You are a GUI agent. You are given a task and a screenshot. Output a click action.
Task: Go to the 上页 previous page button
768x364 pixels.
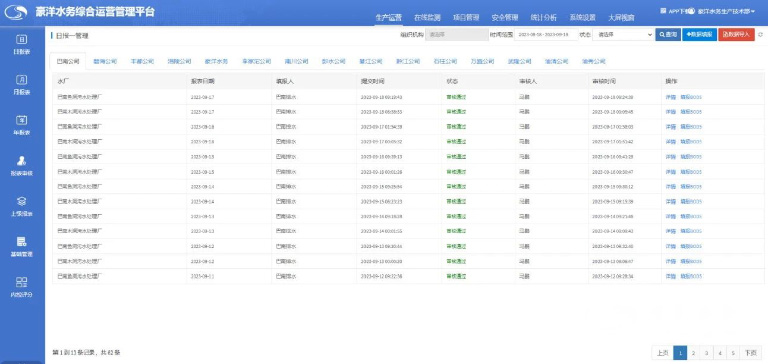pos(662,353)
